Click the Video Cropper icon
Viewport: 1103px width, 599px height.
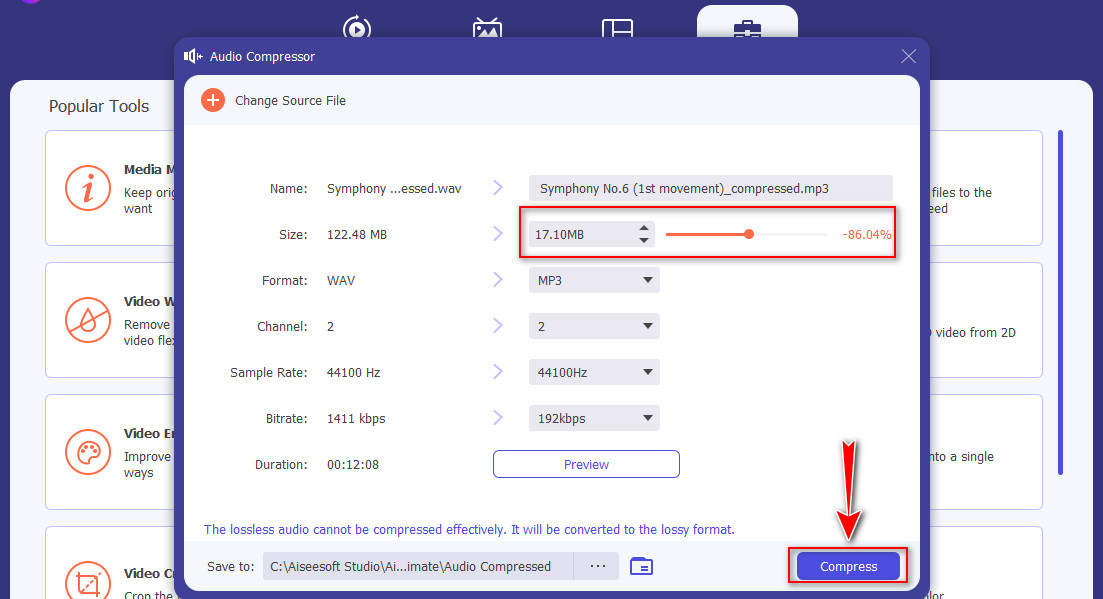87,580
